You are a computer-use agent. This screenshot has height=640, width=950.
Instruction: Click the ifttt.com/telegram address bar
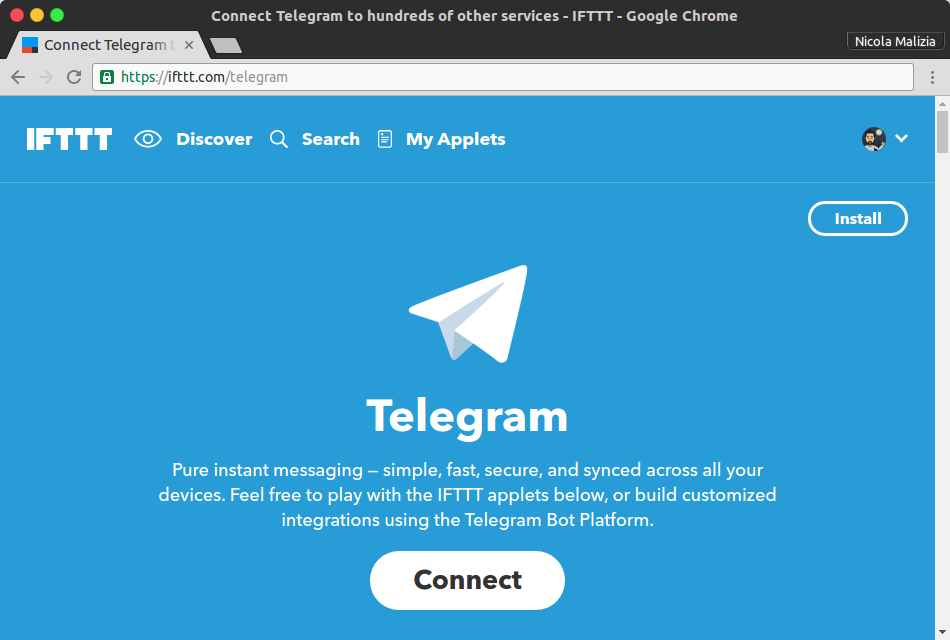[x=503, y=77]
